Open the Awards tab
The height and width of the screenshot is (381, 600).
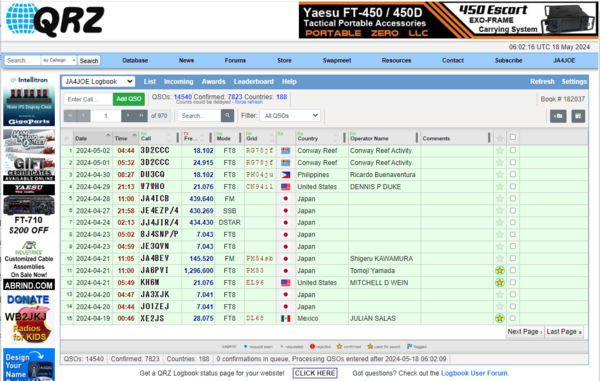(214, 81)
